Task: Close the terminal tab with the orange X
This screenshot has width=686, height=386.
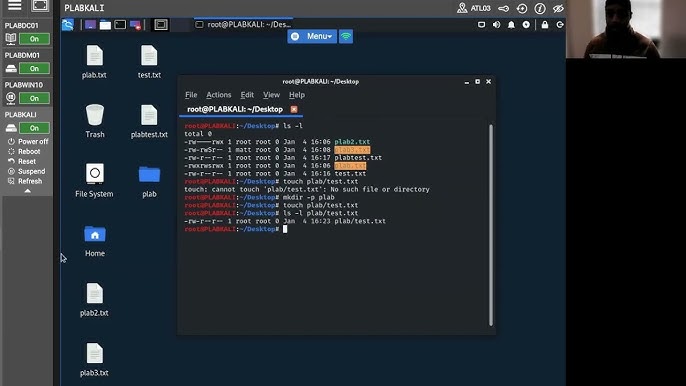Action: pyautogui.click(x=294, y=109)
